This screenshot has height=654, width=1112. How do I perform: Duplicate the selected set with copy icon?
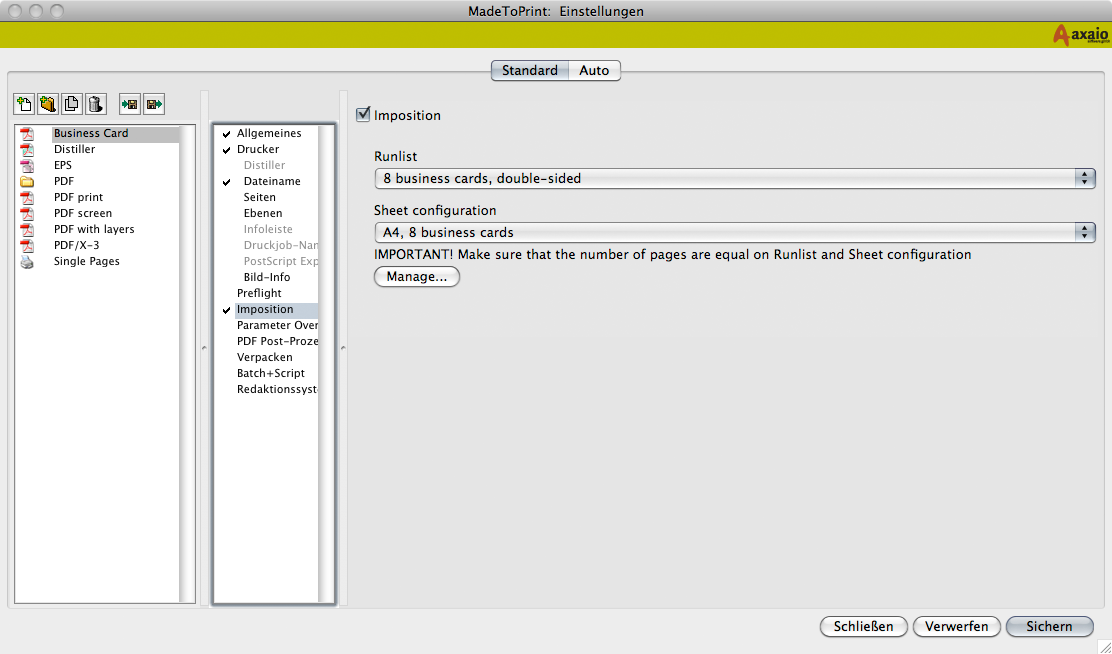(72, 104)
